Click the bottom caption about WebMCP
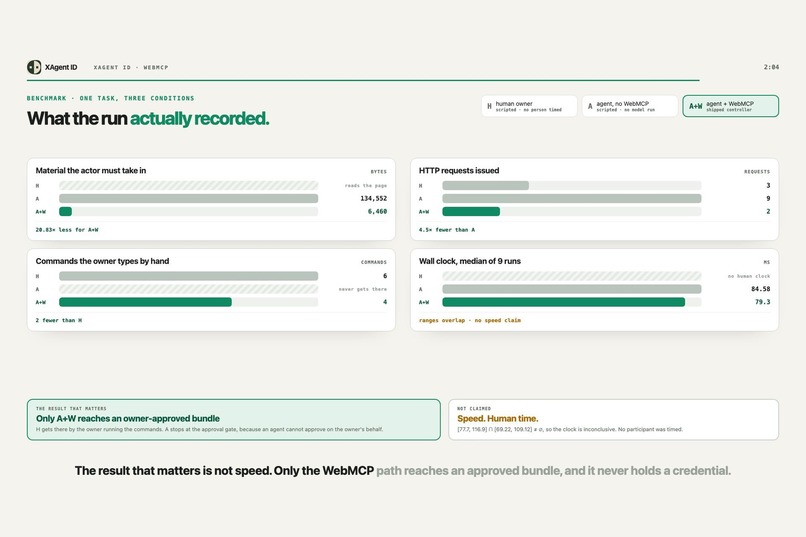 [402, 471]
